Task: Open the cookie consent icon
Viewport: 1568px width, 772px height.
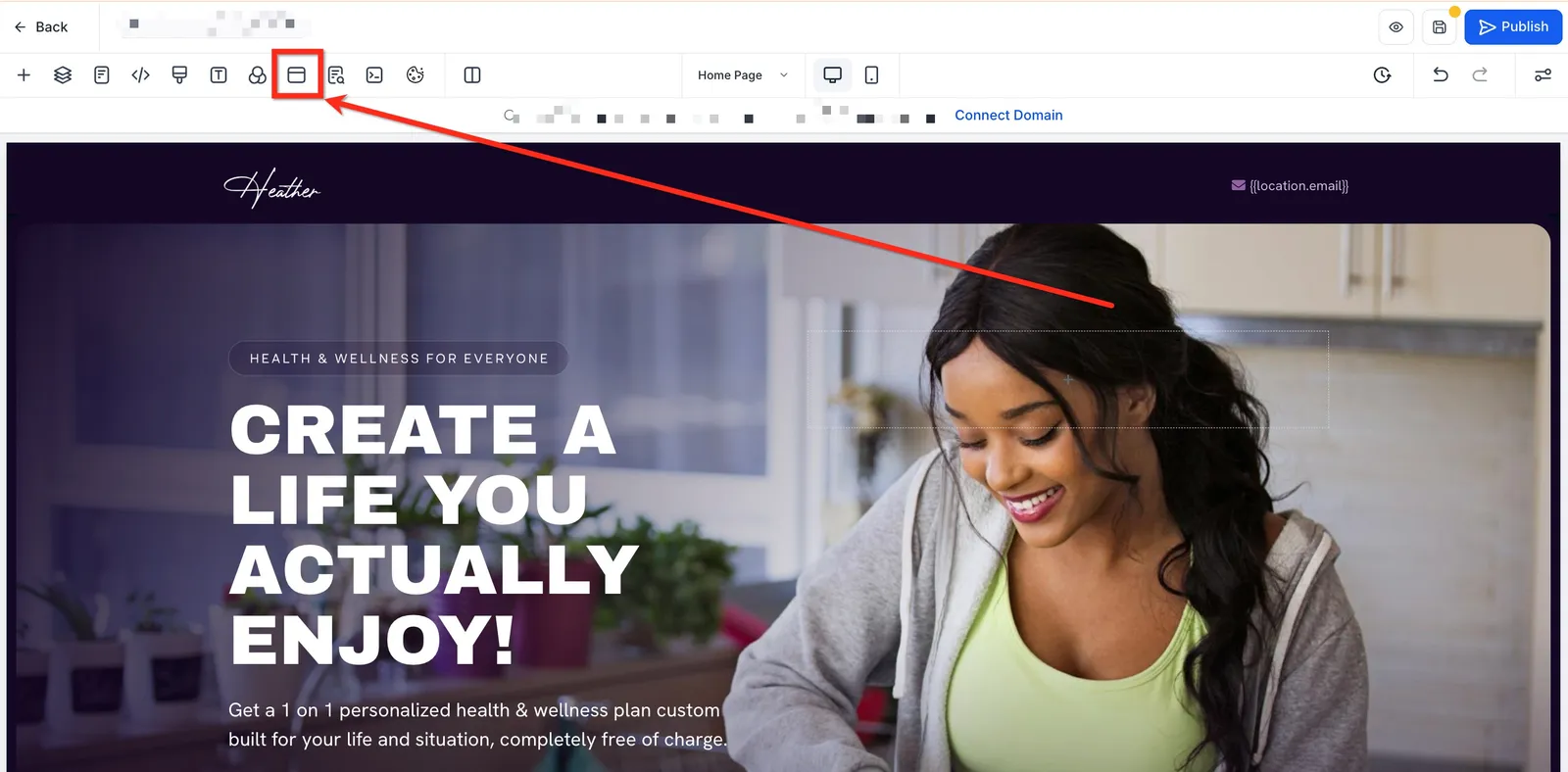Action: click(416, 75)
